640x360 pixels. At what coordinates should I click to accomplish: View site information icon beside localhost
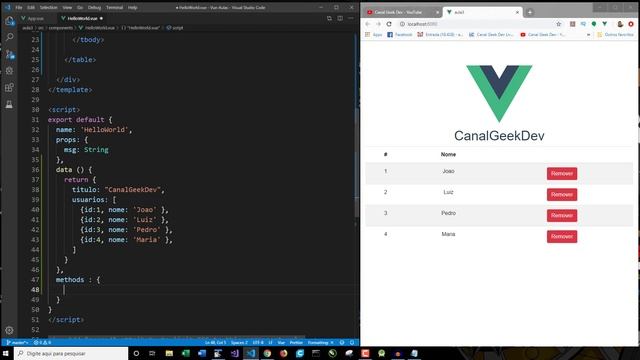point(402,24)
